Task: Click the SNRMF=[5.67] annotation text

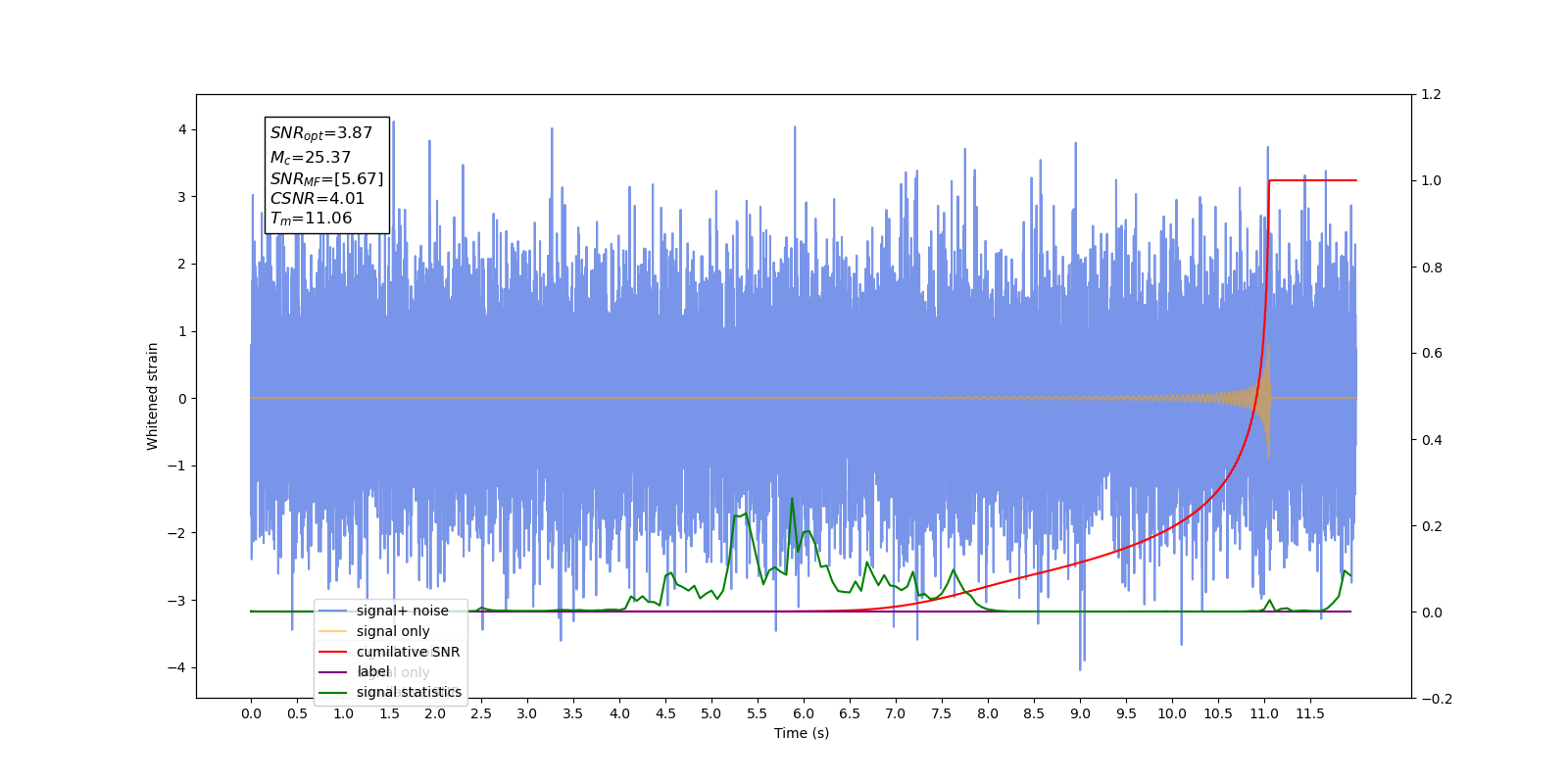Action: (326, 178)
